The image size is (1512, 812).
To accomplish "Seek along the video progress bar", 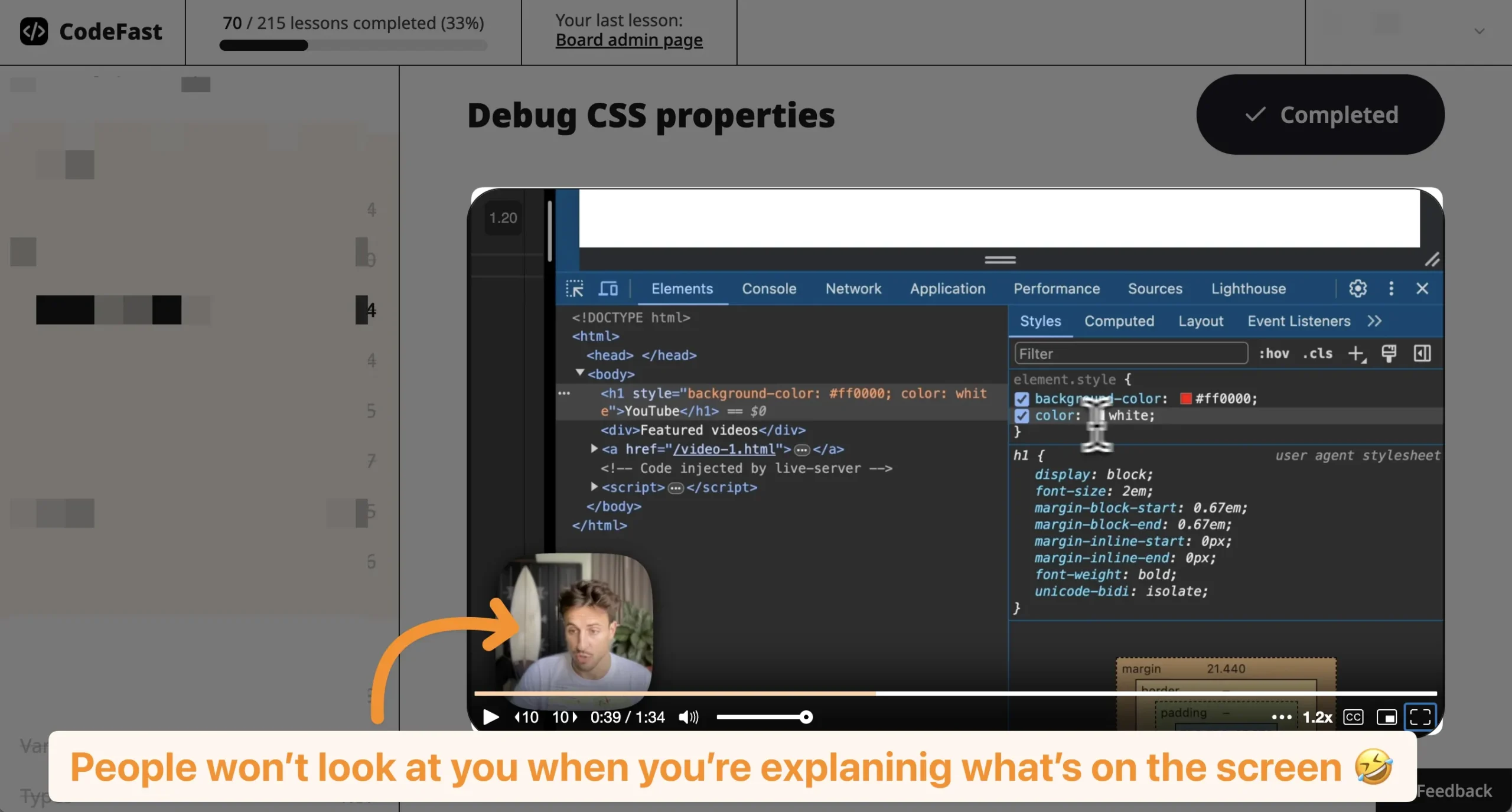I will tap(955, 693).
